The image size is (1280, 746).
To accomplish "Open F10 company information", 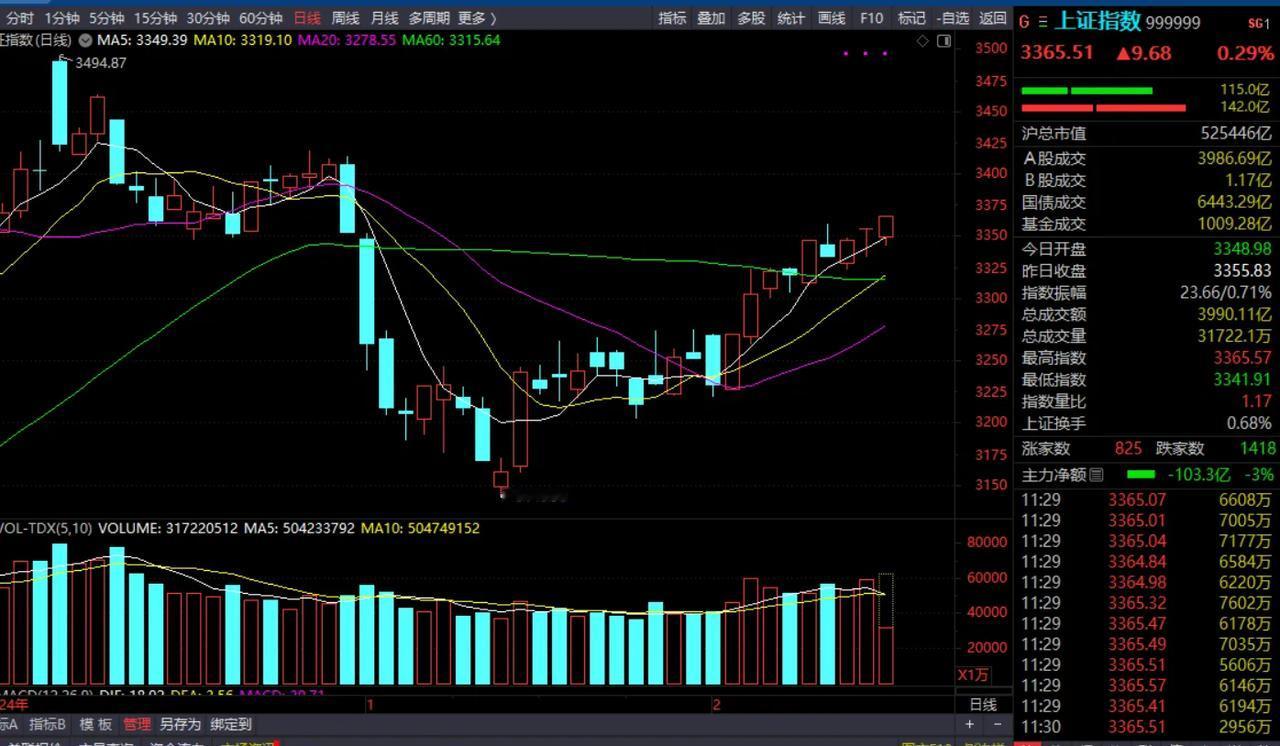I will pos(872,18).
